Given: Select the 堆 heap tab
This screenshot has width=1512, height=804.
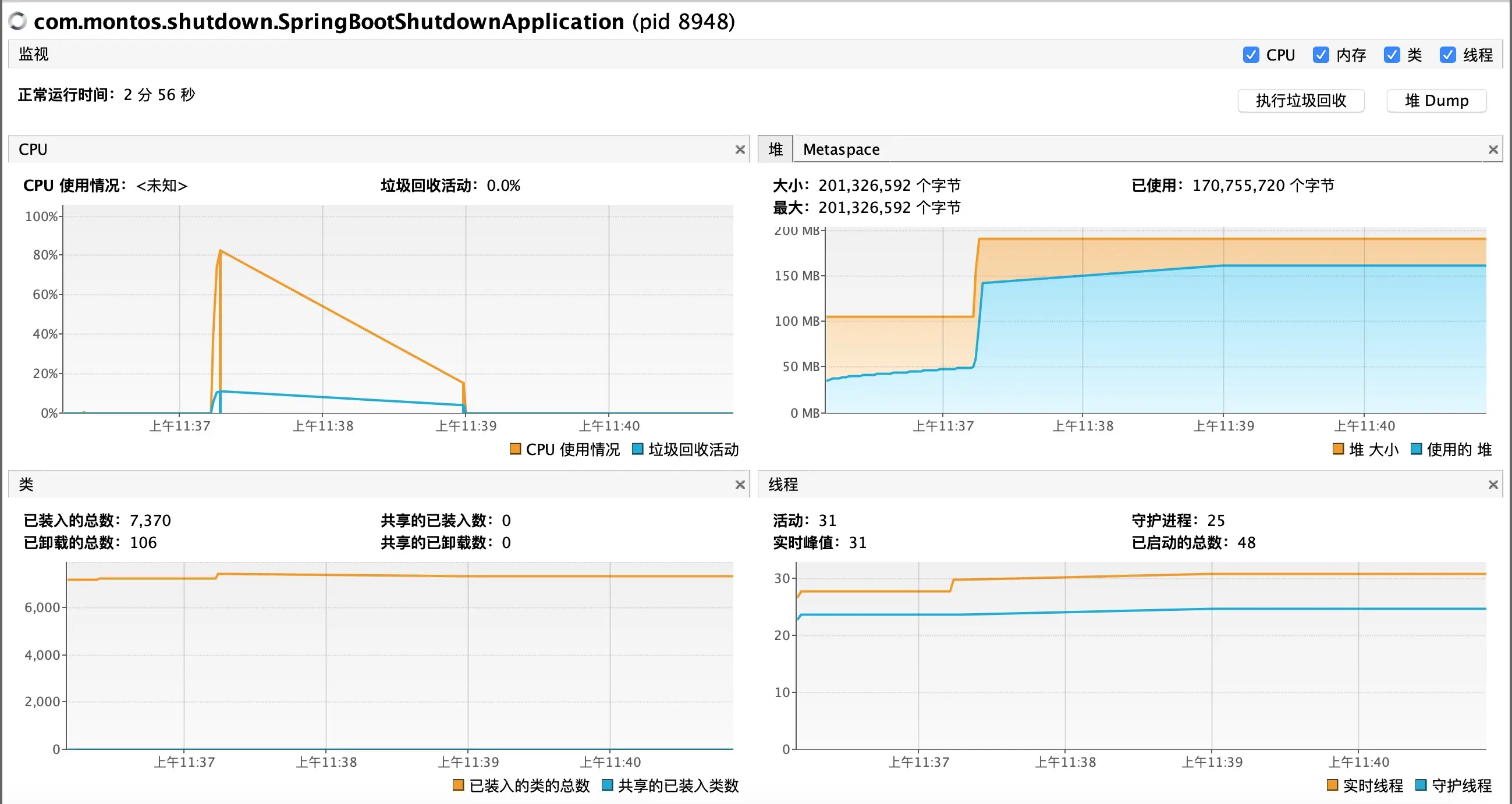Looking at the screenshot, I should click(x=775, y=150).
